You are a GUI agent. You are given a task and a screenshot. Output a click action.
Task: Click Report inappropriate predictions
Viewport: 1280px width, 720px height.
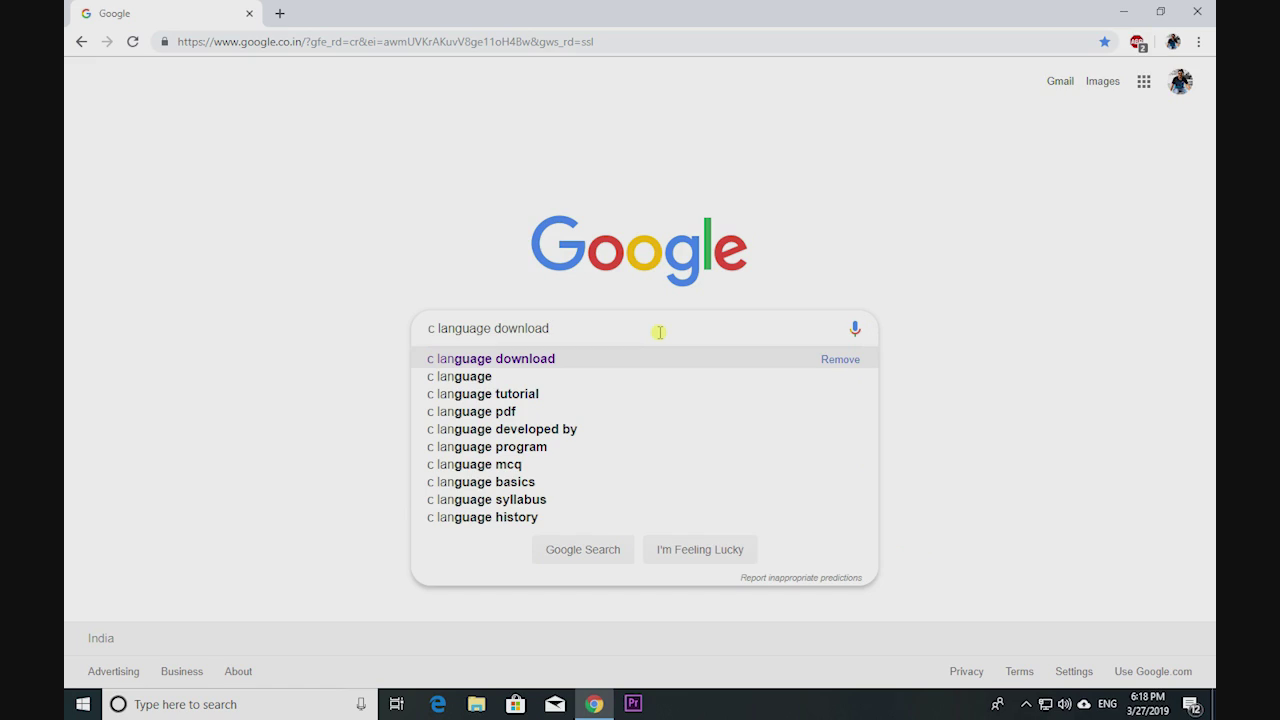click(801, 578)
